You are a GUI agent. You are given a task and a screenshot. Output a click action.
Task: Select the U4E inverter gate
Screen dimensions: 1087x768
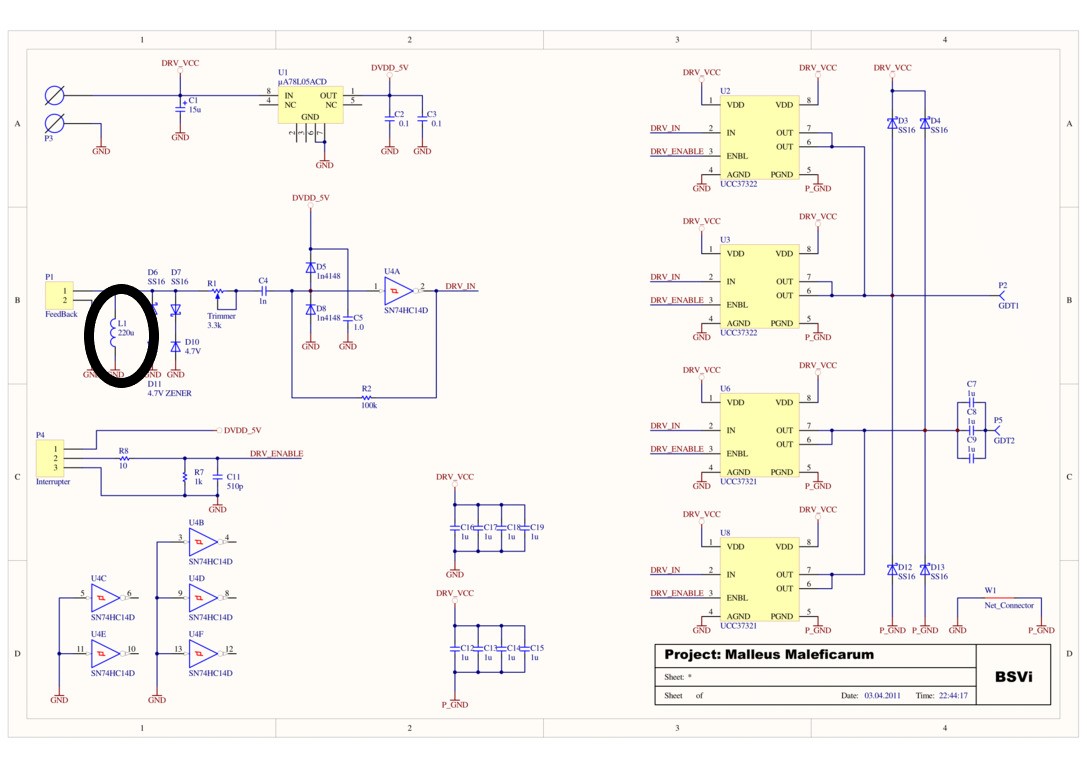coord(103,654)
